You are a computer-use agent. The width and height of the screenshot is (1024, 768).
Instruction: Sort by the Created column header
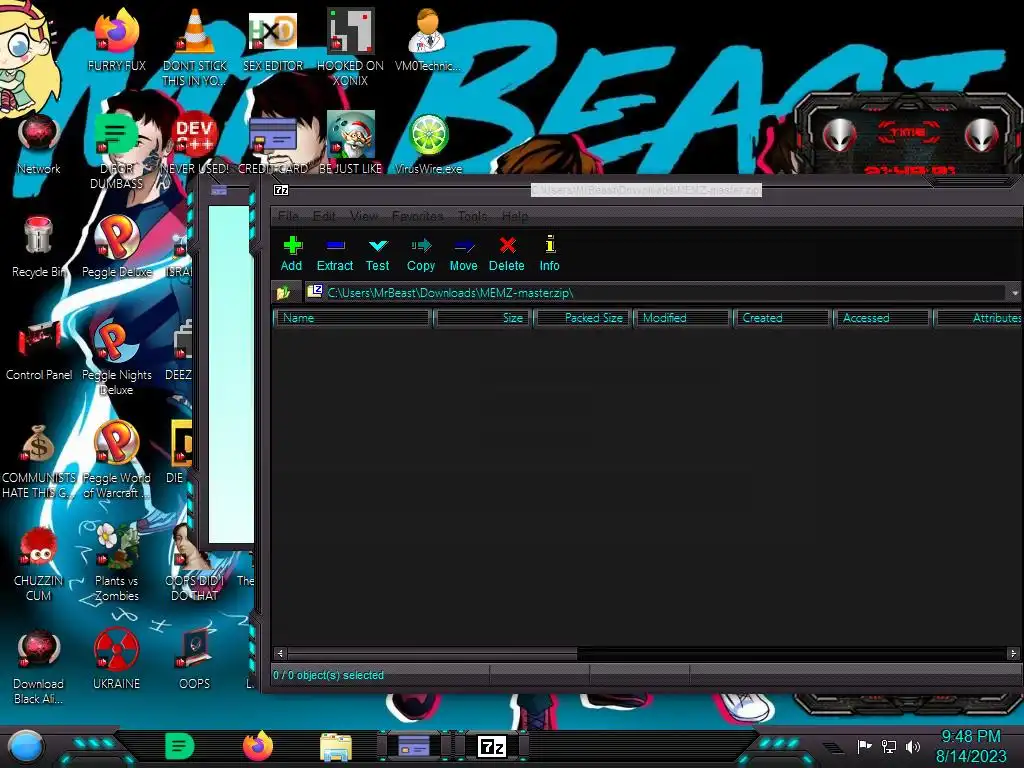pyautogui.click(x=782, y=318)
